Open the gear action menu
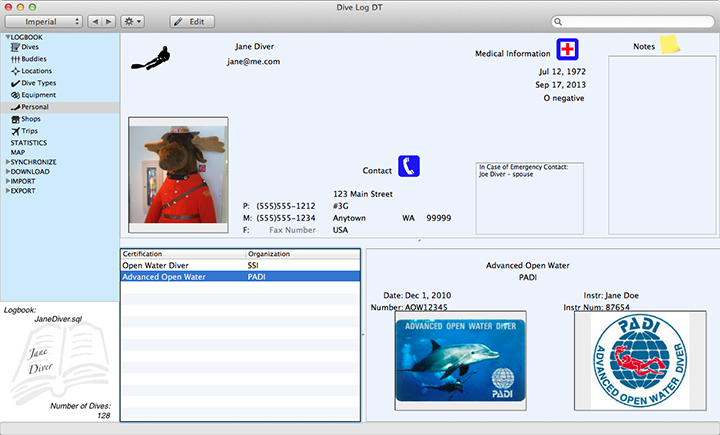This screenshot has width=720, height=435. 131,21
